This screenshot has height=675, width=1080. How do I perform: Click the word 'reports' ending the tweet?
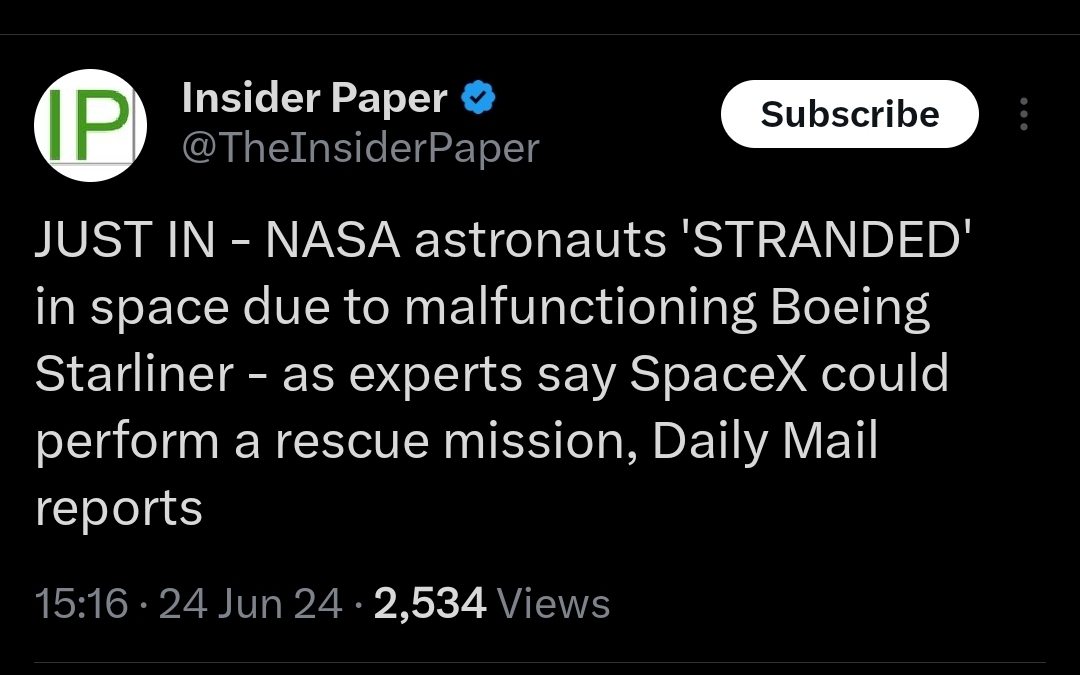(118, 508)
